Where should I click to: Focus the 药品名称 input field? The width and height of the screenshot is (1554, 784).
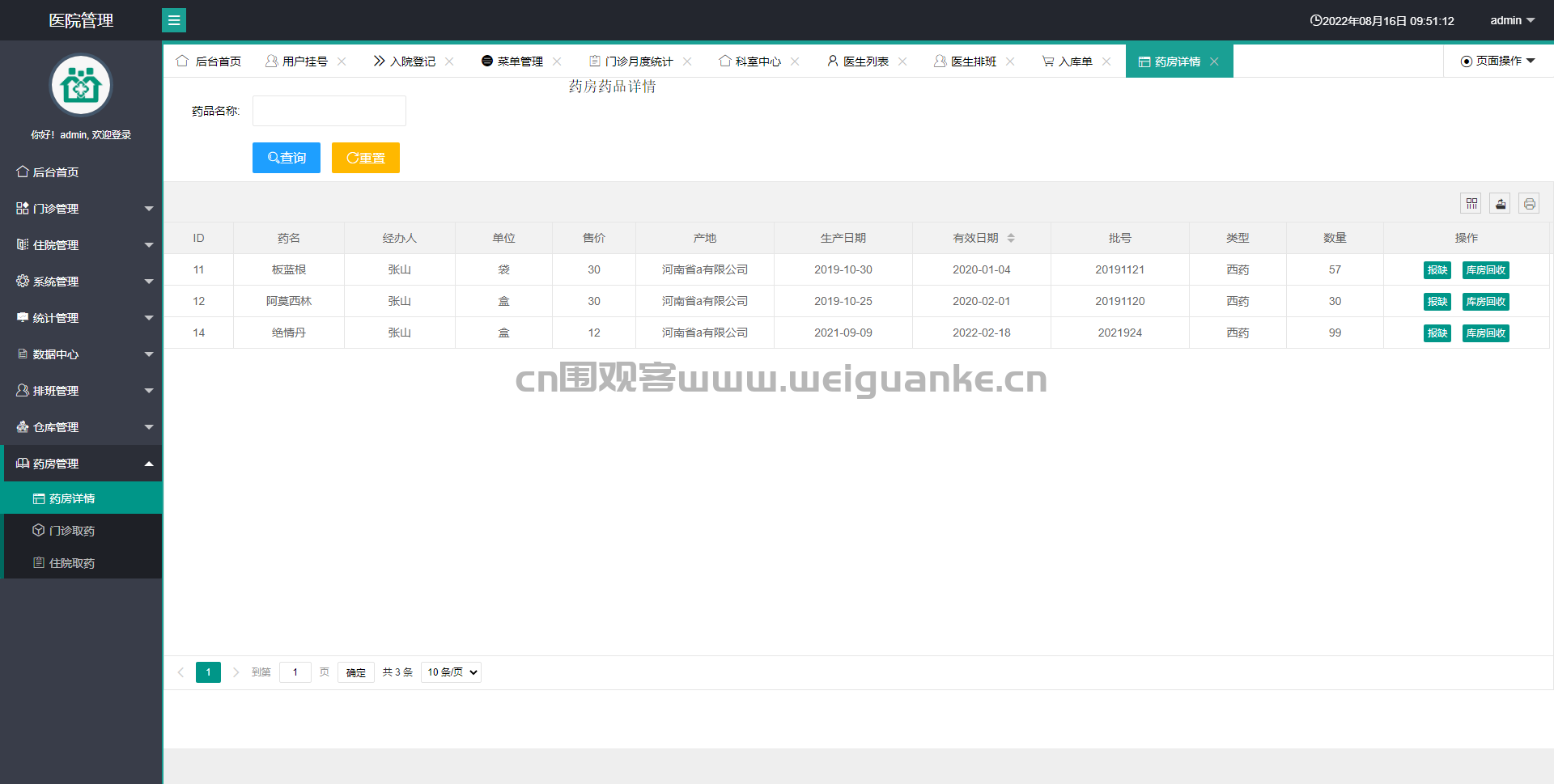pyautogui.click(x=329, y=111)
